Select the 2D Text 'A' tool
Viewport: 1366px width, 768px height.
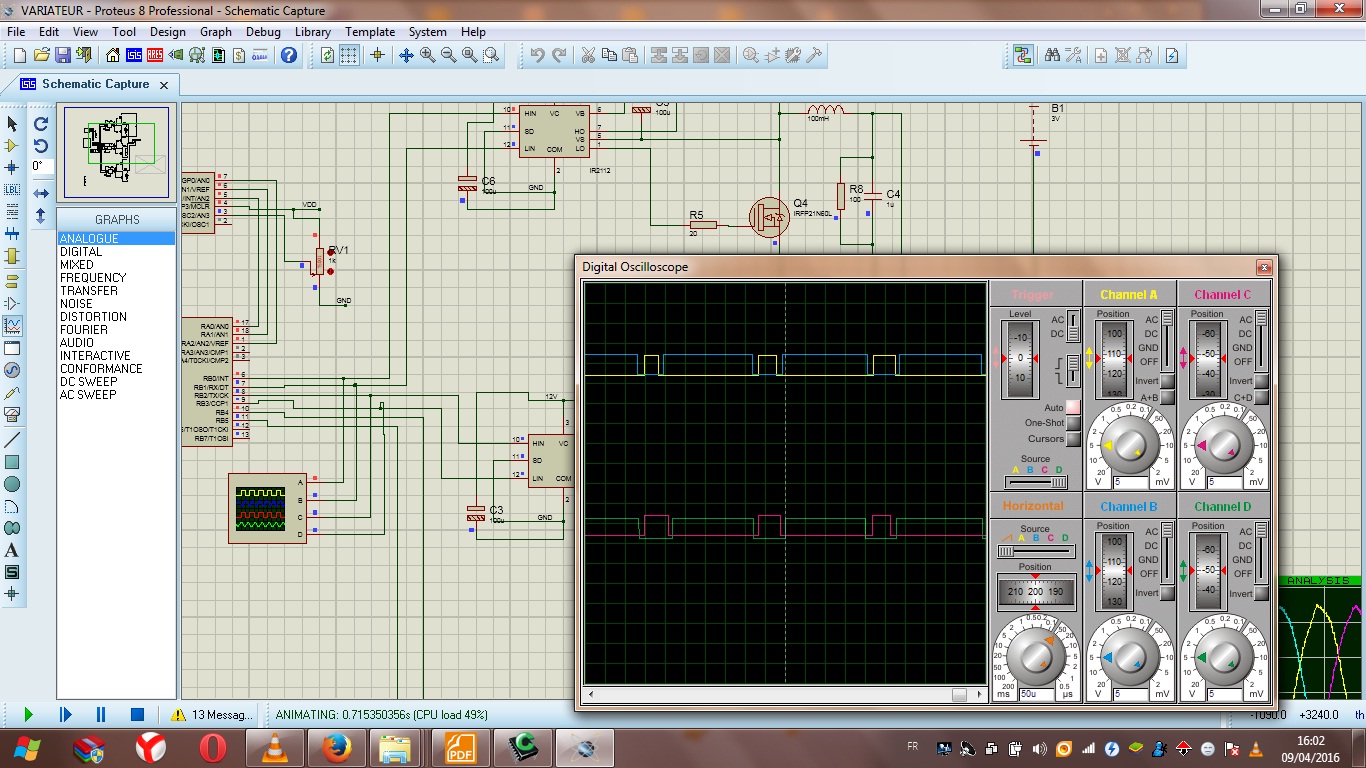point(12,550)
